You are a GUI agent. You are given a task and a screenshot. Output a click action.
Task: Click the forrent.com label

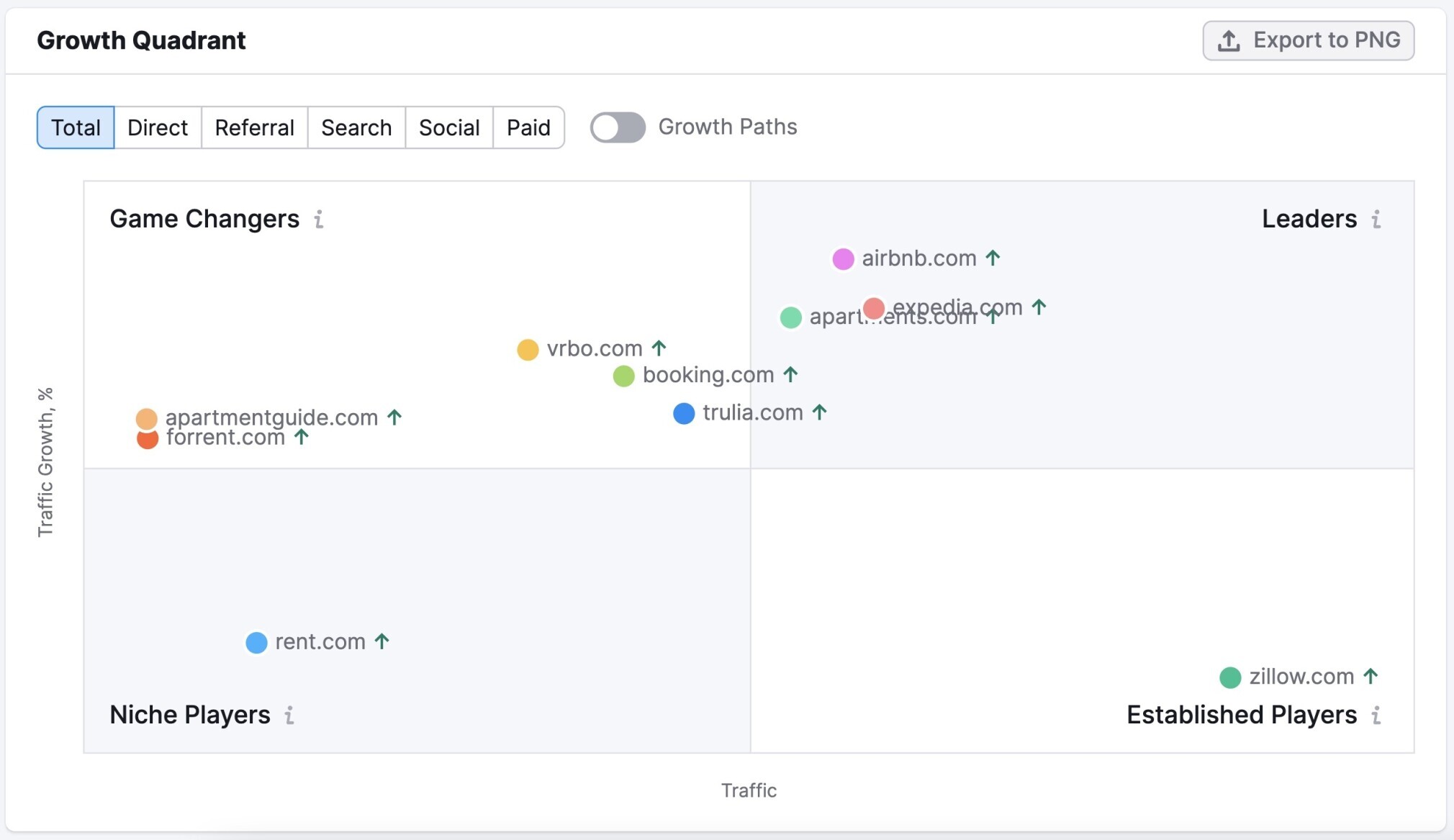click(226, 438)
